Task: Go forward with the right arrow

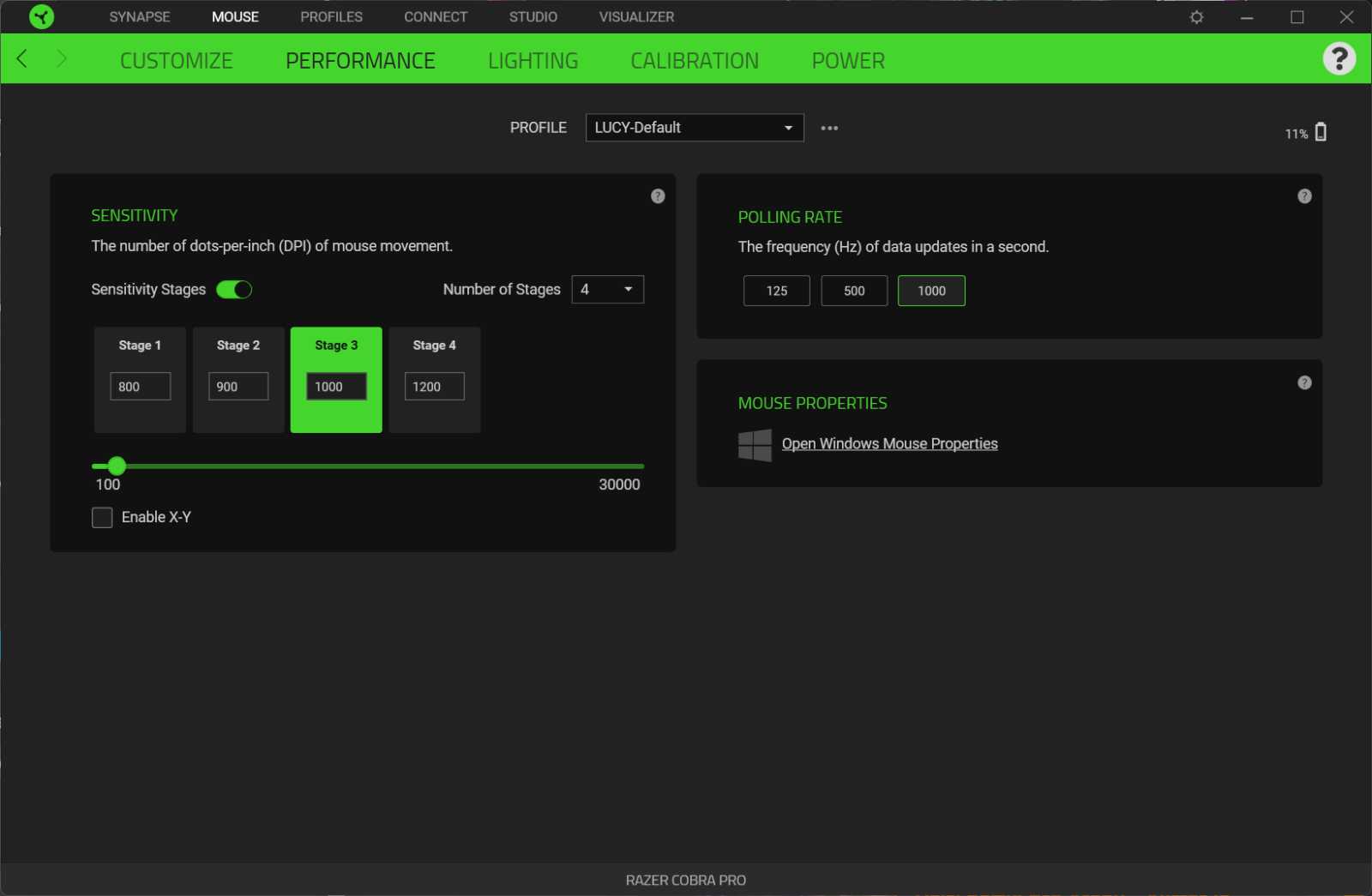Action: pyautogui.click(x=61, y=58)
